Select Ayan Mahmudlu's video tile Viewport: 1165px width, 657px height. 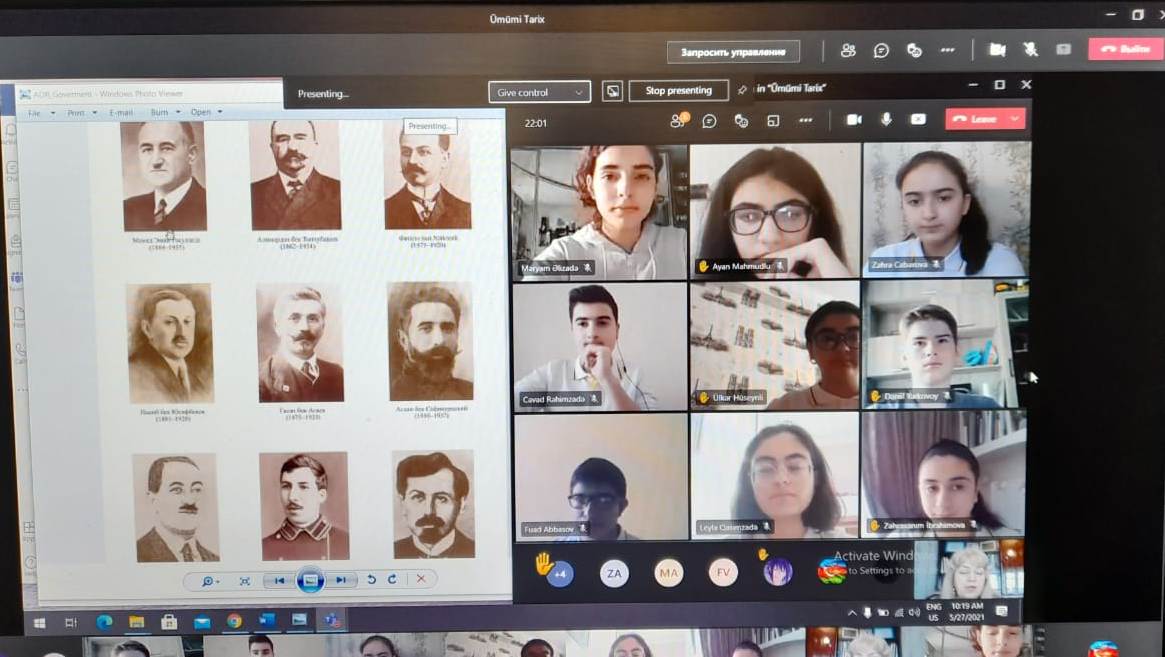[775, 211]
